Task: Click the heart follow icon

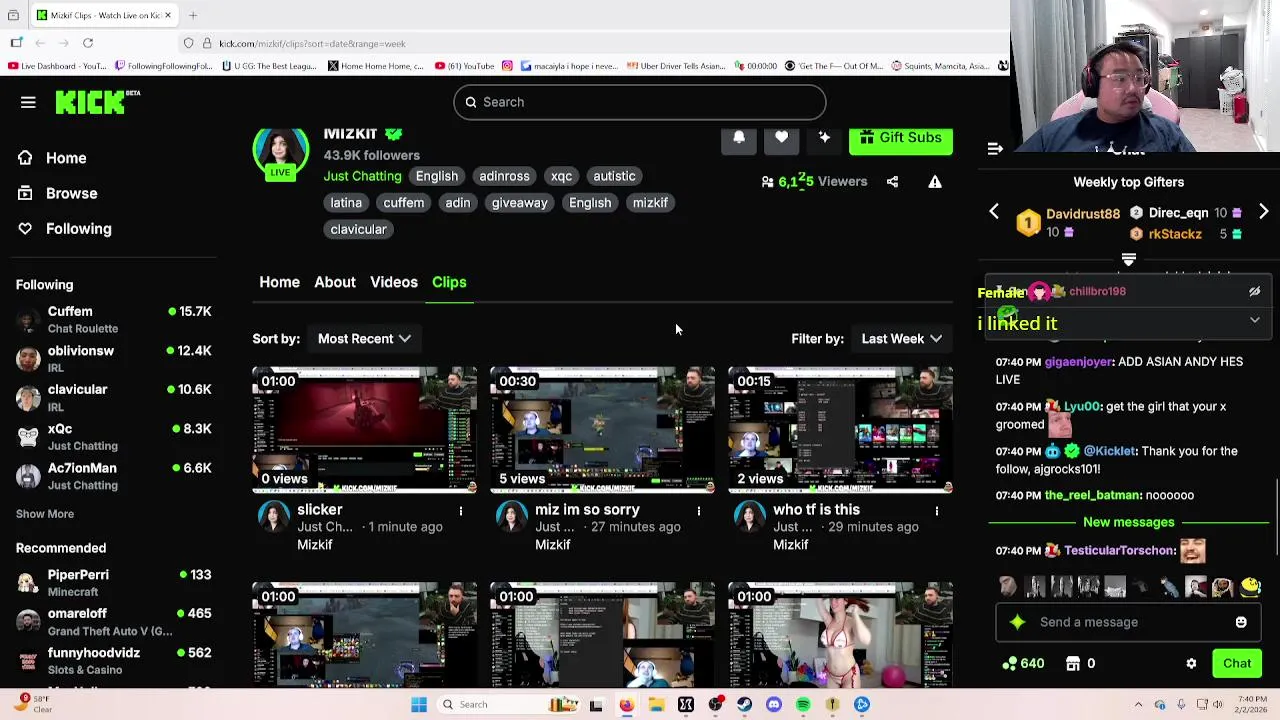Action: (781, 138)
